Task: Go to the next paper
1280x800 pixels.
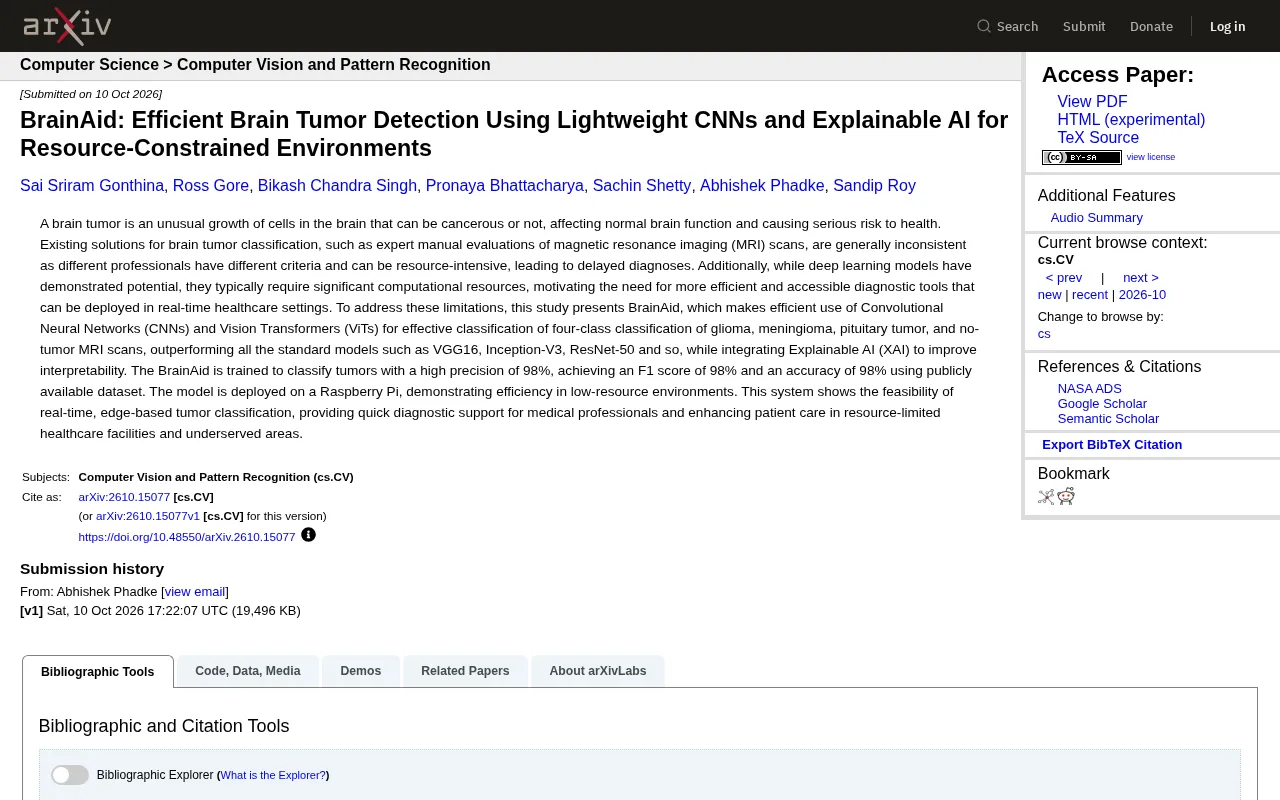Action: pos(1141,278)
